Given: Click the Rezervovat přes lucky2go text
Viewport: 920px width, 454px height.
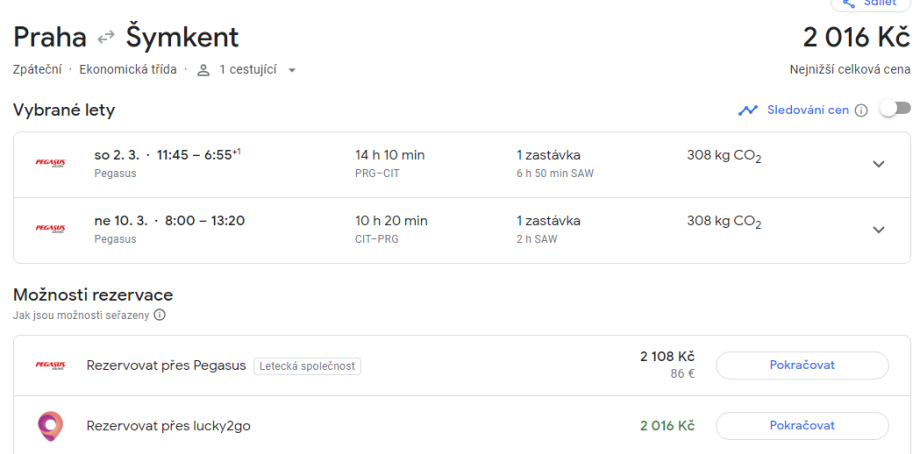Looking at the screenshot, I should [x=168, y=426].
